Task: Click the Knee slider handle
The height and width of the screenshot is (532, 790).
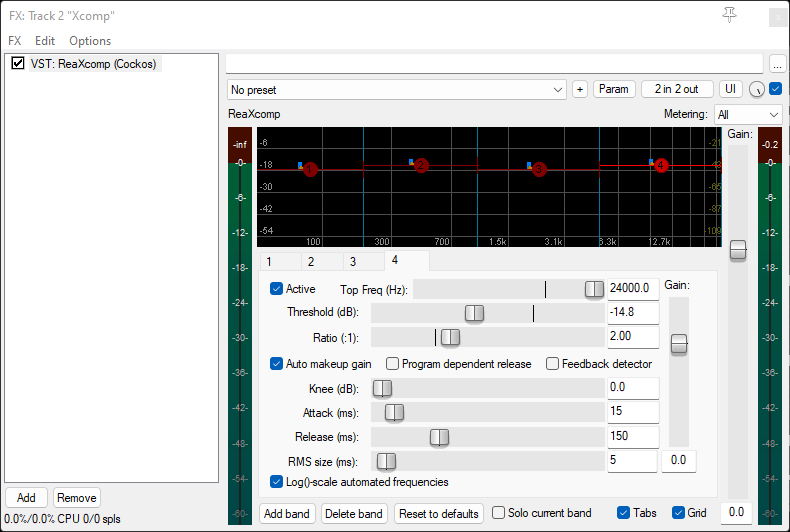Action: (382, 388)
